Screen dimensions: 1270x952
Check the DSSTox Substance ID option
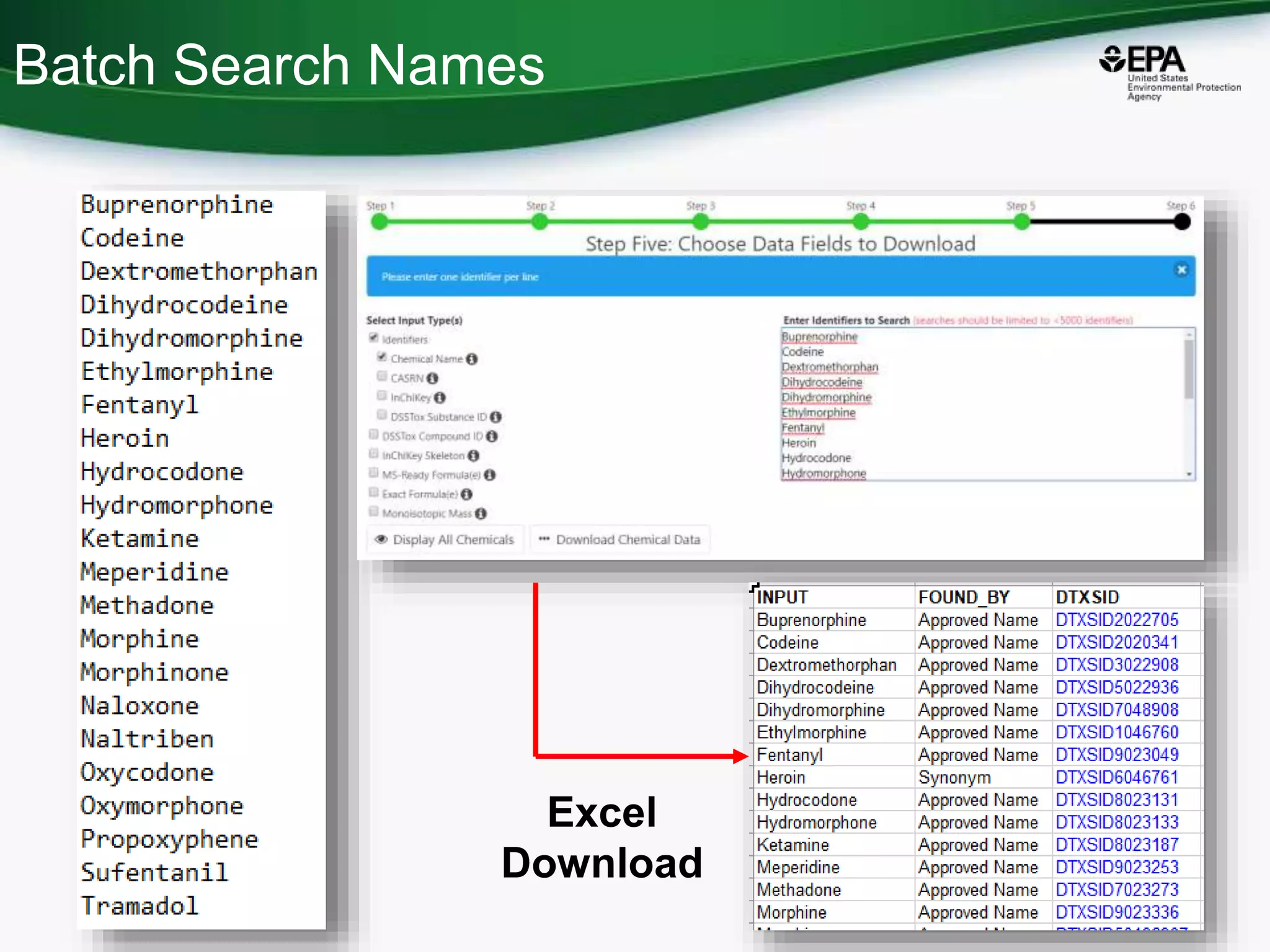click(382, 415)
